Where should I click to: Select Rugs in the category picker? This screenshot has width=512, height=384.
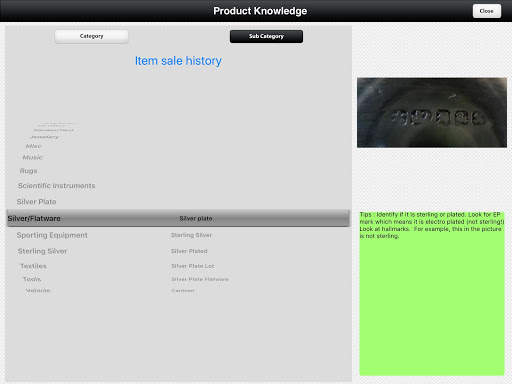tap(28, 171)
